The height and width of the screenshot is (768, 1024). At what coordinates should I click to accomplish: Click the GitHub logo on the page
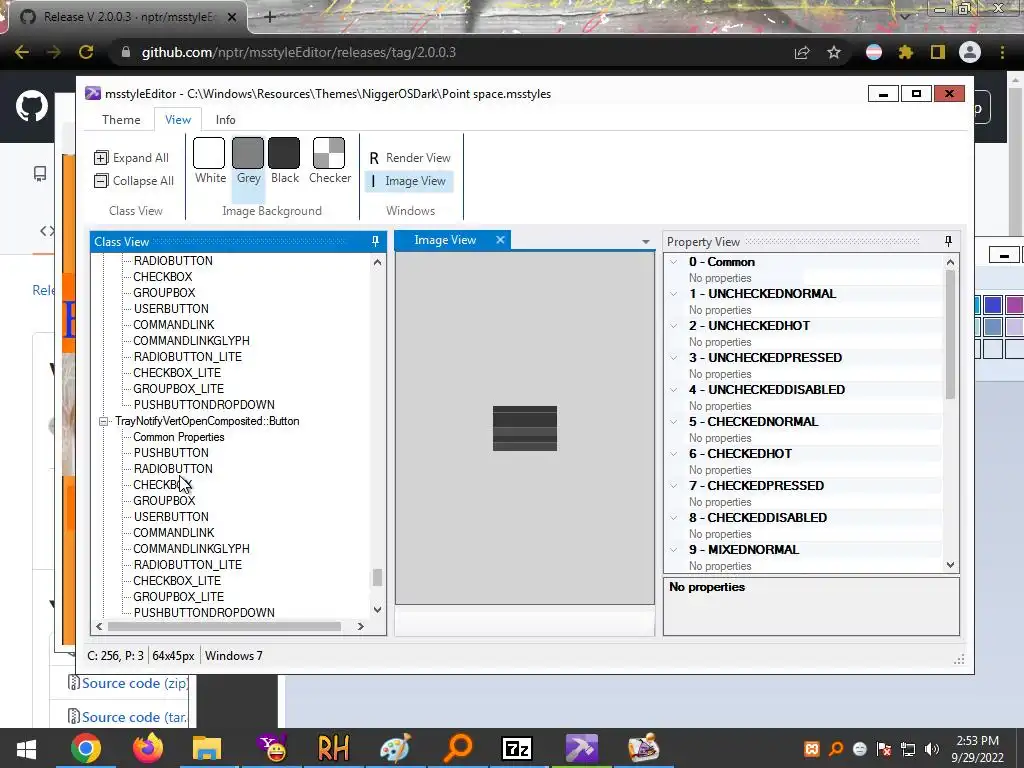pos(32,106)
